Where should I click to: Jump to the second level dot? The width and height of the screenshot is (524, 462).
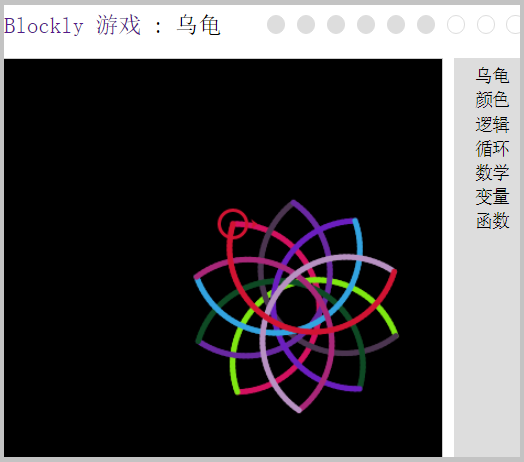306,24
